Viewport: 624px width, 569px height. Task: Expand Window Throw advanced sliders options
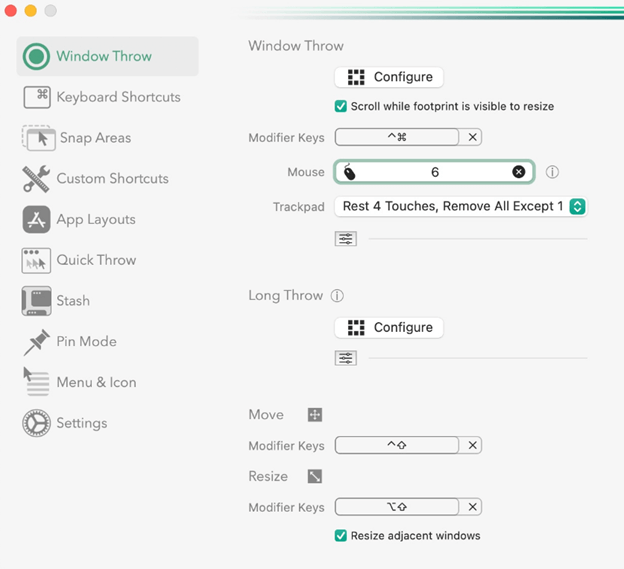(x=346, y=239)
